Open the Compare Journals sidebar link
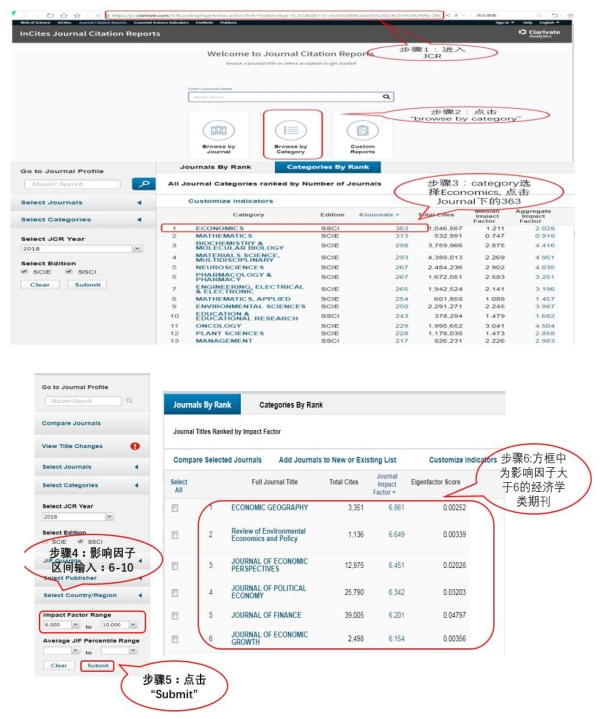 71,423
